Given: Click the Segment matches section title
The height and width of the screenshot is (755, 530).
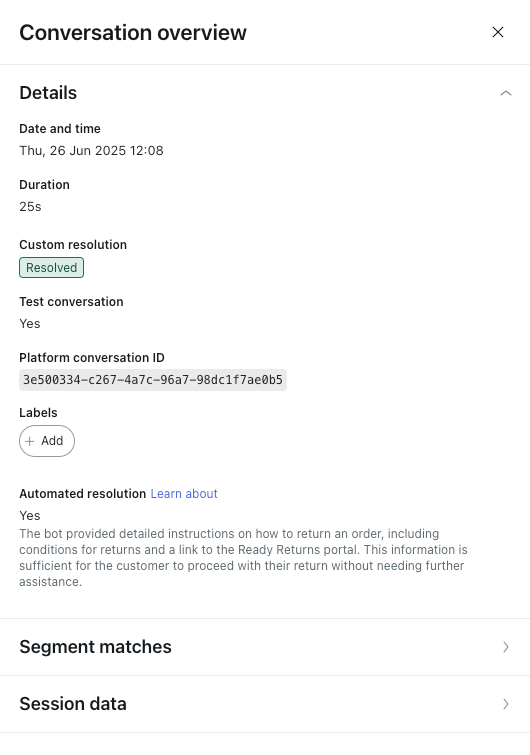Looking at the screenshot, I should pyautogui.click(x=95, y=647).
